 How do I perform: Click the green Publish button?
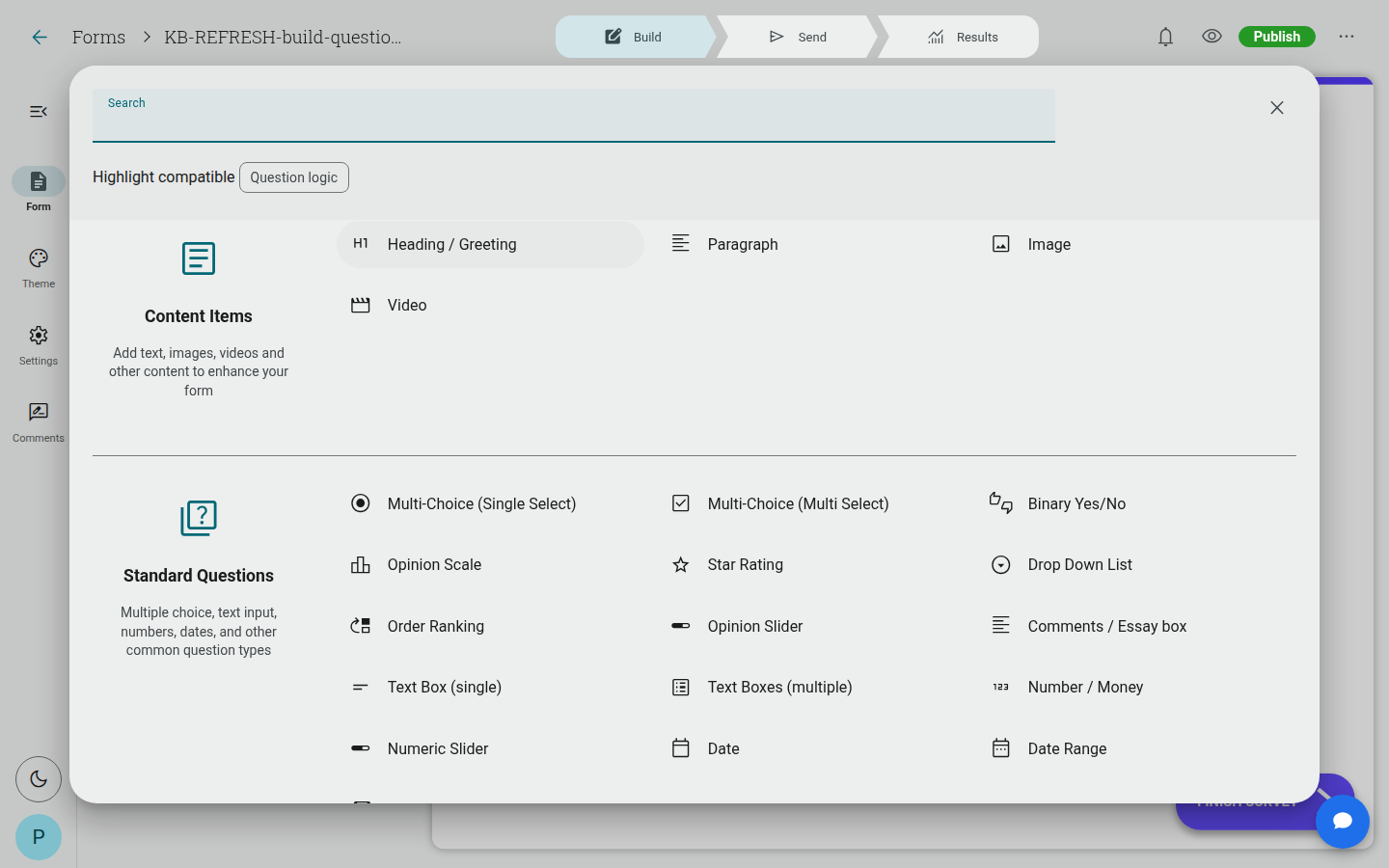(x=1277, y=37)
